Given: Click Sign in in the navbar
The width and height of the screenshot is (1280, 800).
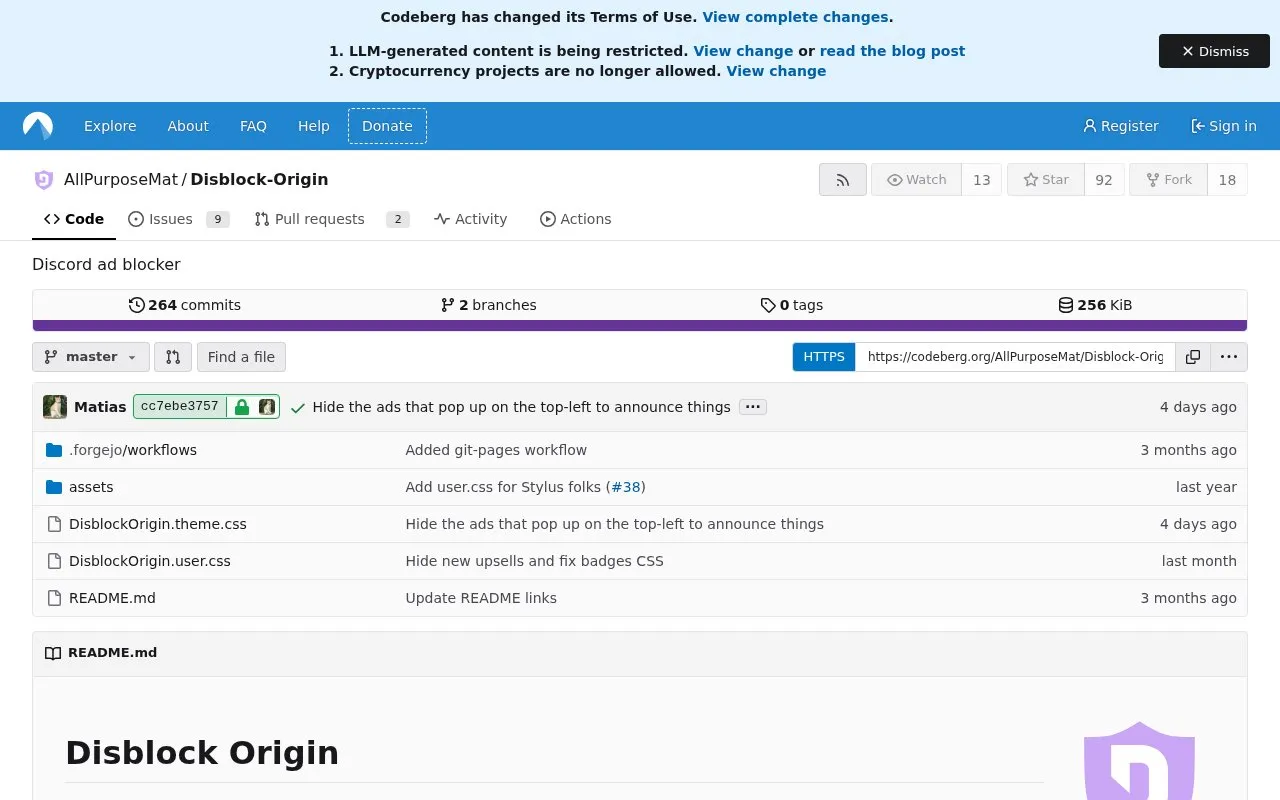Looking at the screenshot, I should 1224,126.
